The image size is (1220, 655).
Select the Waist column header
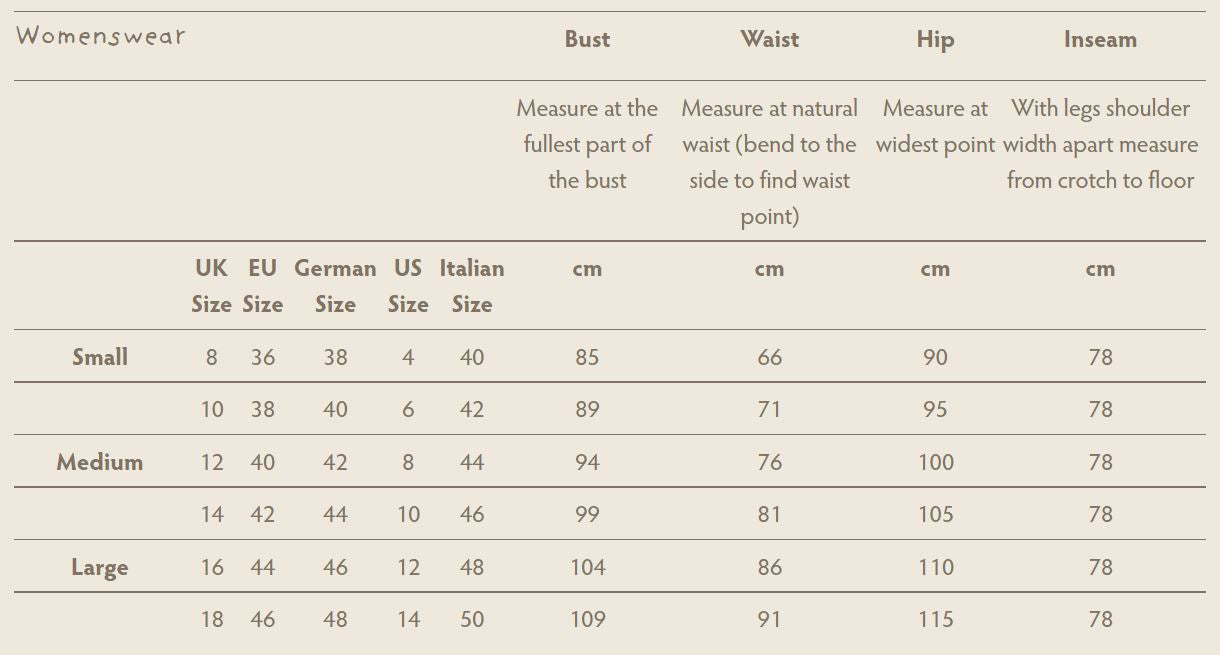[x=769, y=39]
